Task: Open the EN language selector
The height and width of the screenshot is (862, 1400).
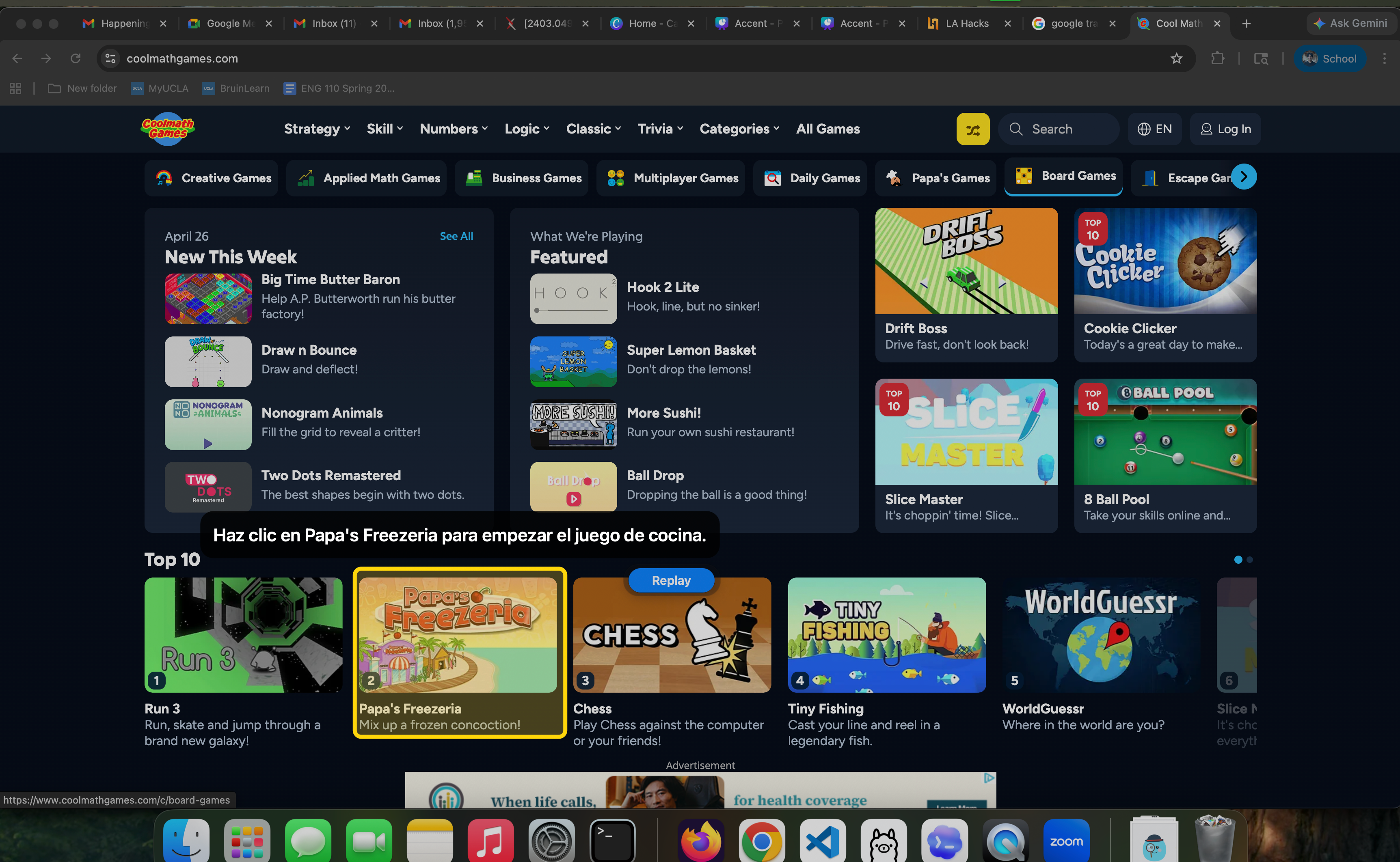Action: (x=1154, y=129)
